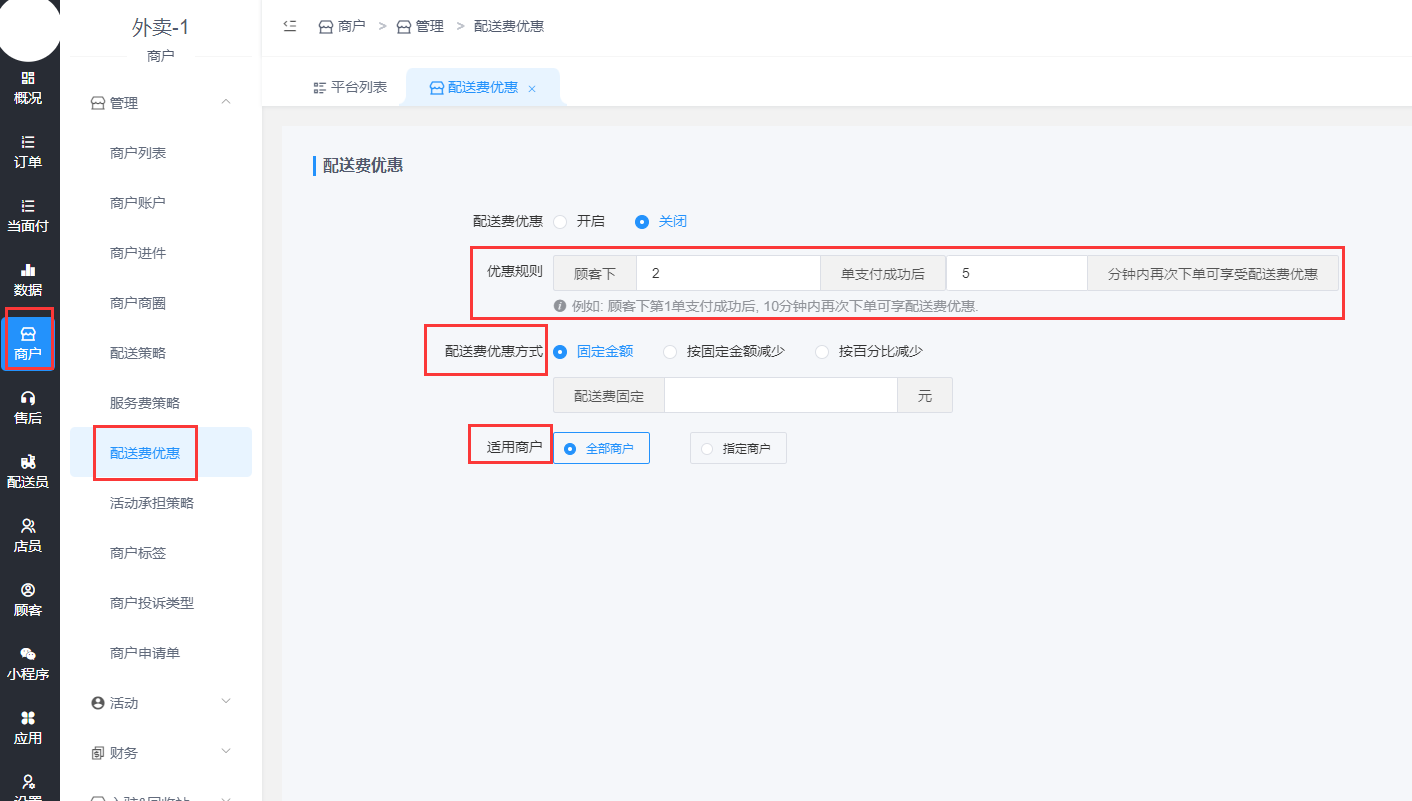Open the 概况 overview sidebar icon
1412x801 pixels.
28,88
